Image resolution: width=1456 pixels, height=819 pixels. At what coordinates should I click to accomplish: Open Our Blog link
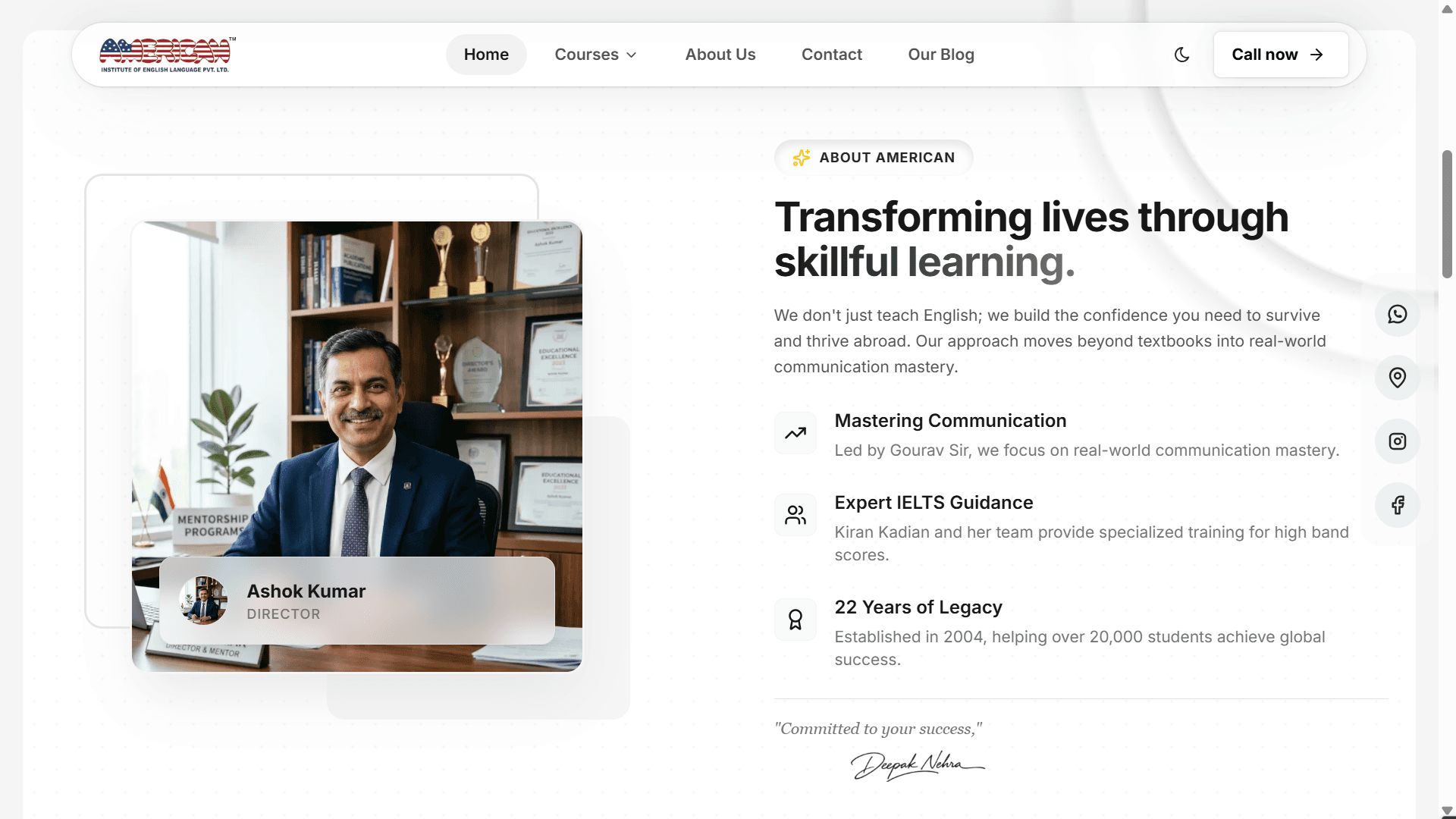point(941,55)
